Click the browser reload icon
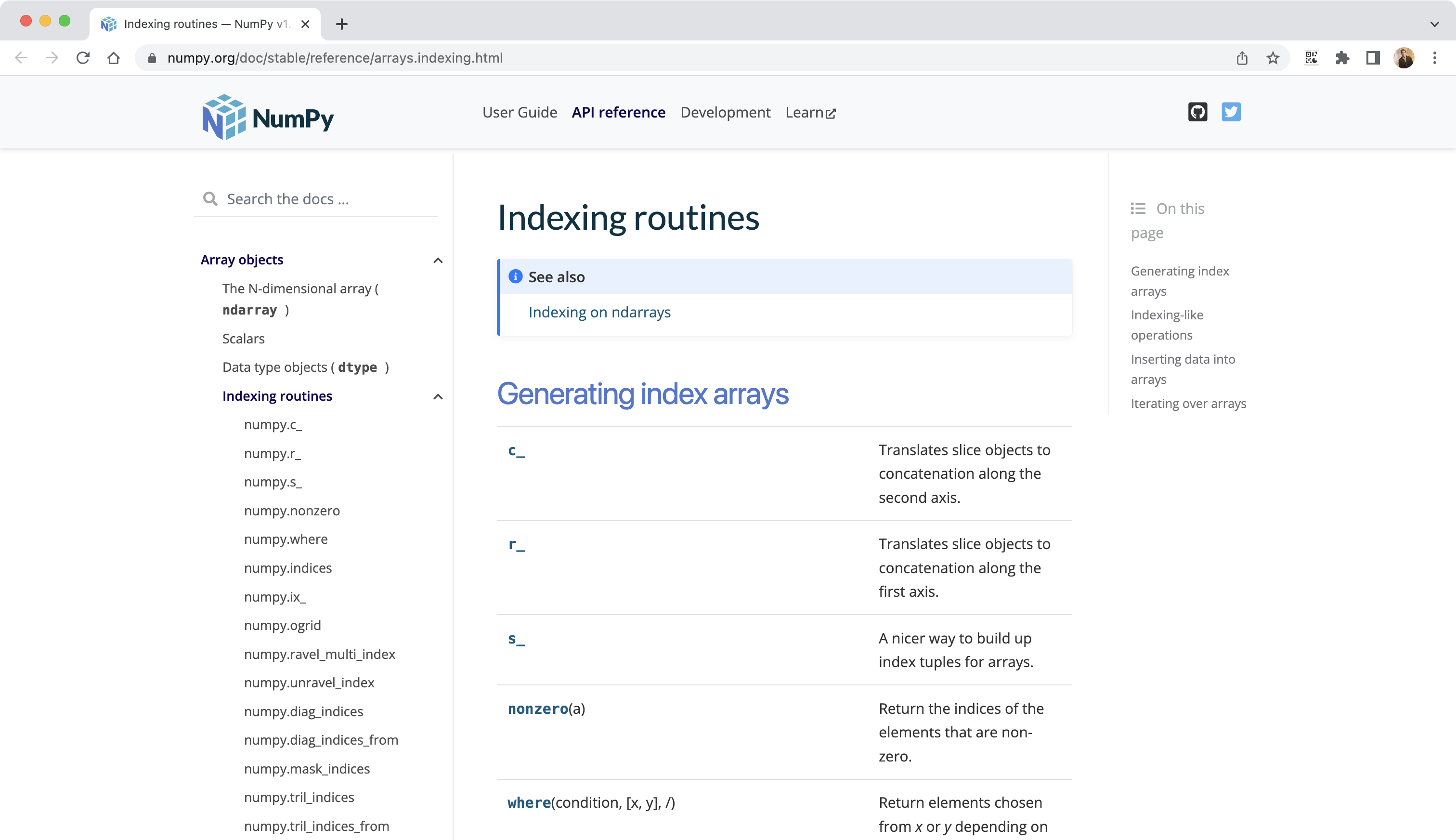The image size is (1456, 840). [83, 58]
